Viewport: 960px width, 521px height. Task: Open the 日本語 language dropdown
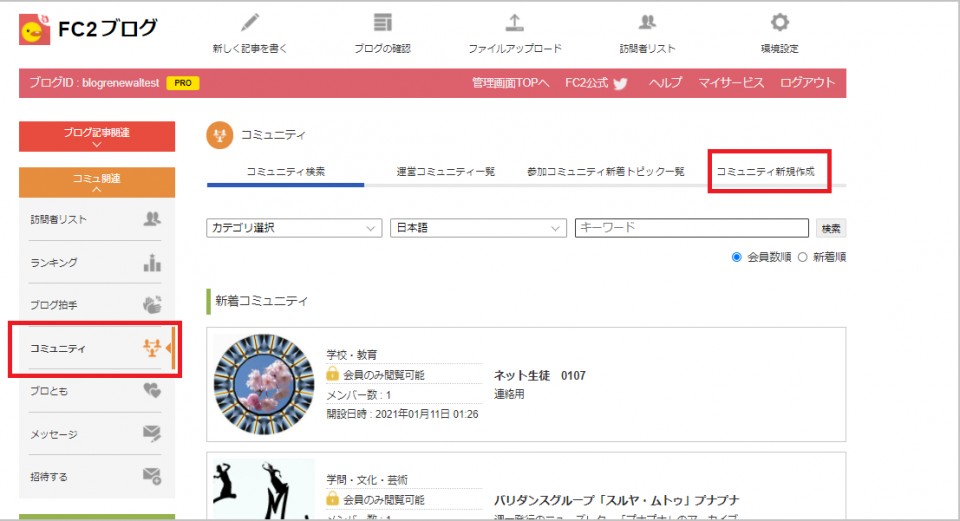pos(478,228)
